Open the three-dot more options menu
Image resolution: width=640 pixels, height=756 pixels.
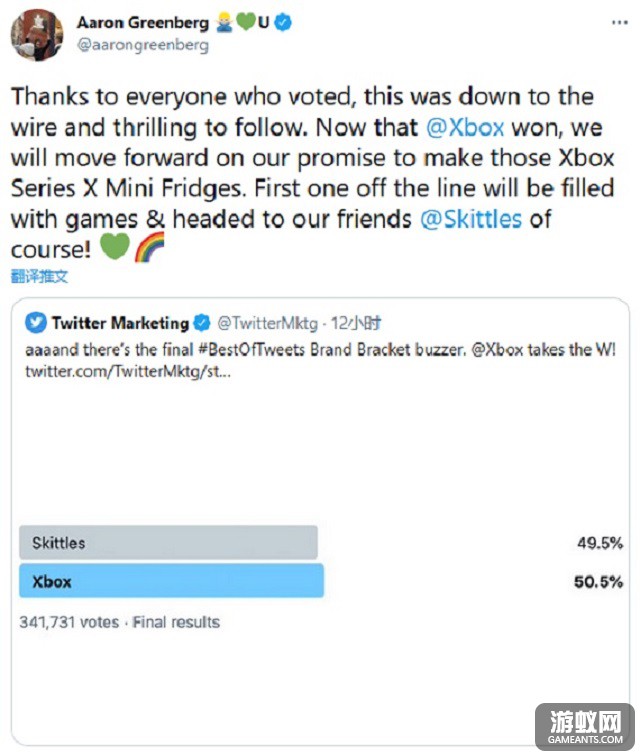[619, 22]
